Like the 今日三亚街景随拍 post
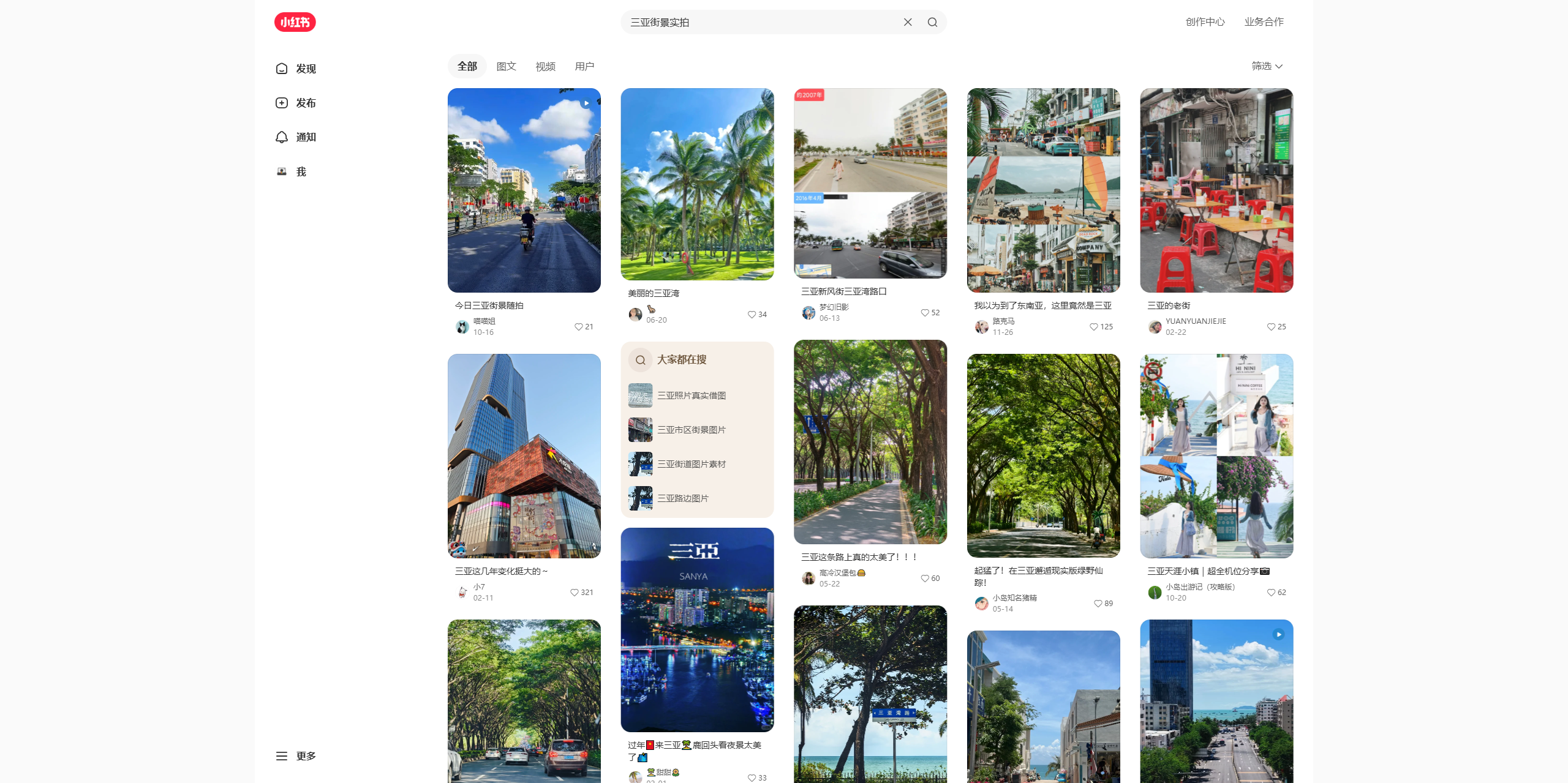The height and width of the screenshot is (783, 1568). coord(579,326)
